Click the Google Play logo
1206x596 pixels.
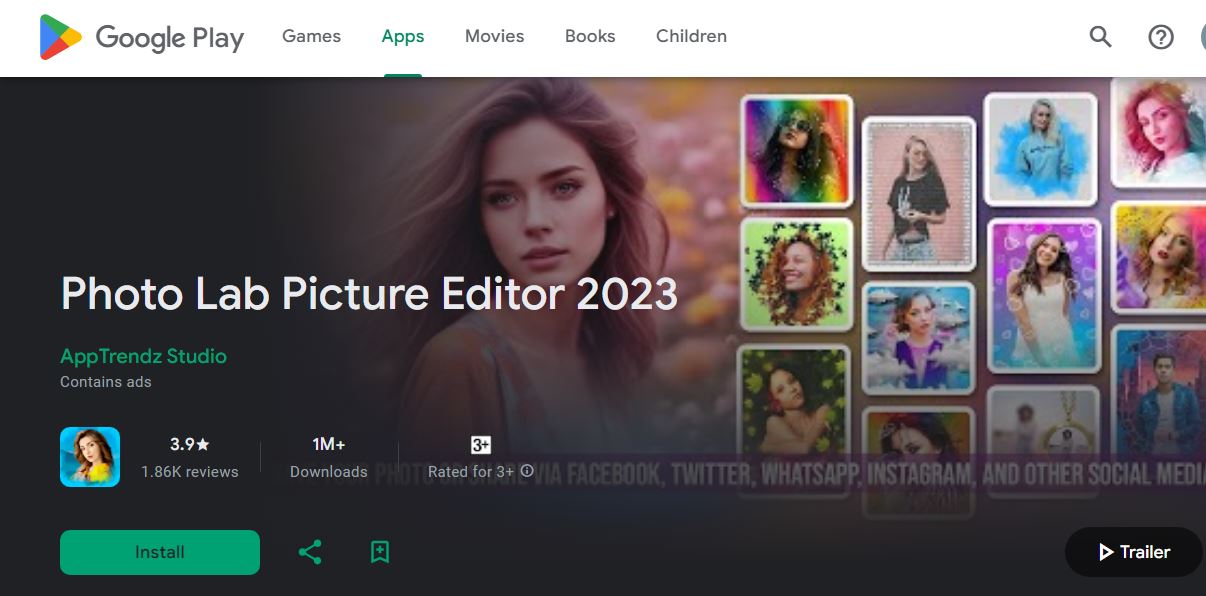[140, 37]
